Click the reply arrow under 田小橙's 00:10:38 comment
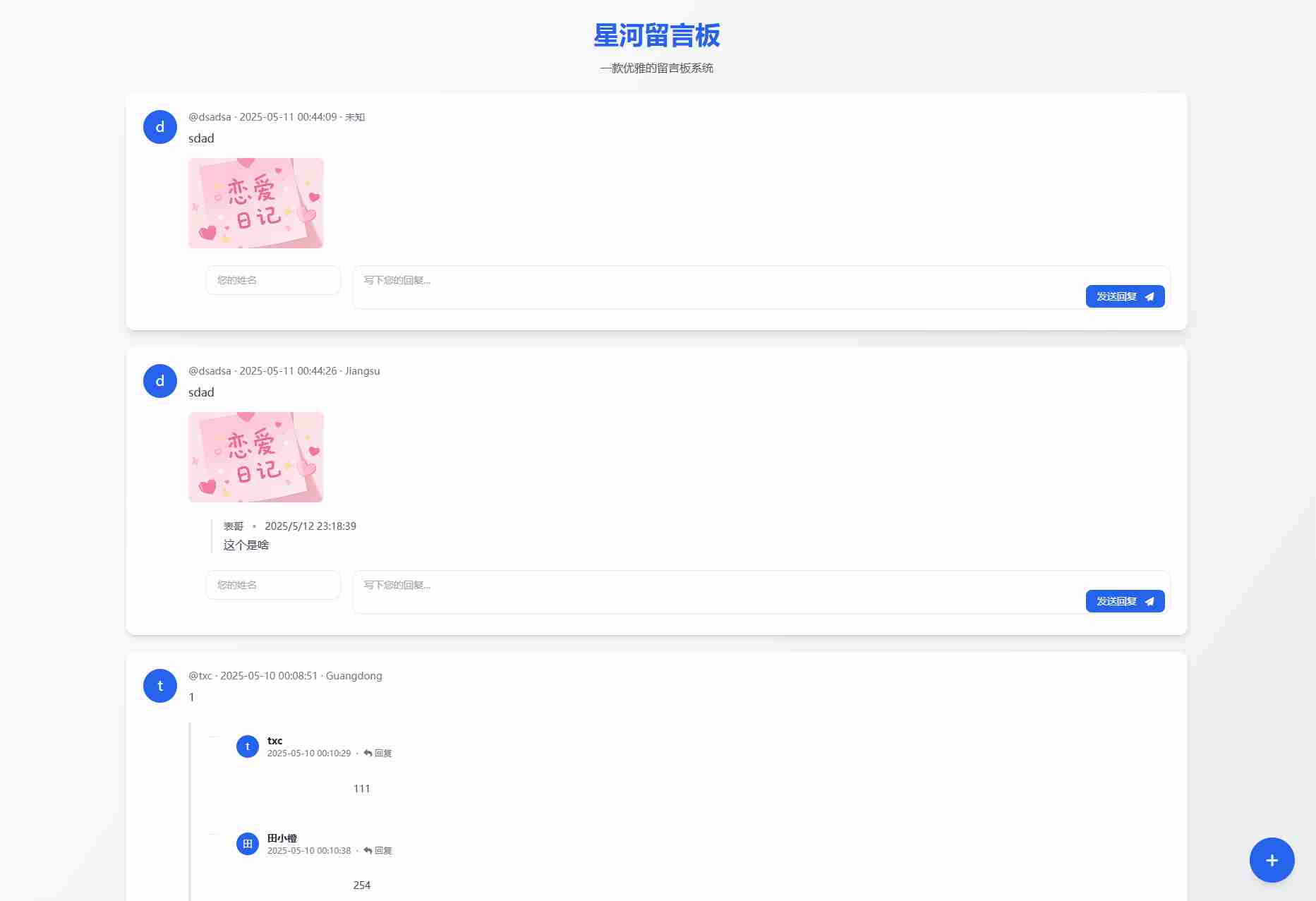Screen dimensions: 1316x901 [378, 851]
